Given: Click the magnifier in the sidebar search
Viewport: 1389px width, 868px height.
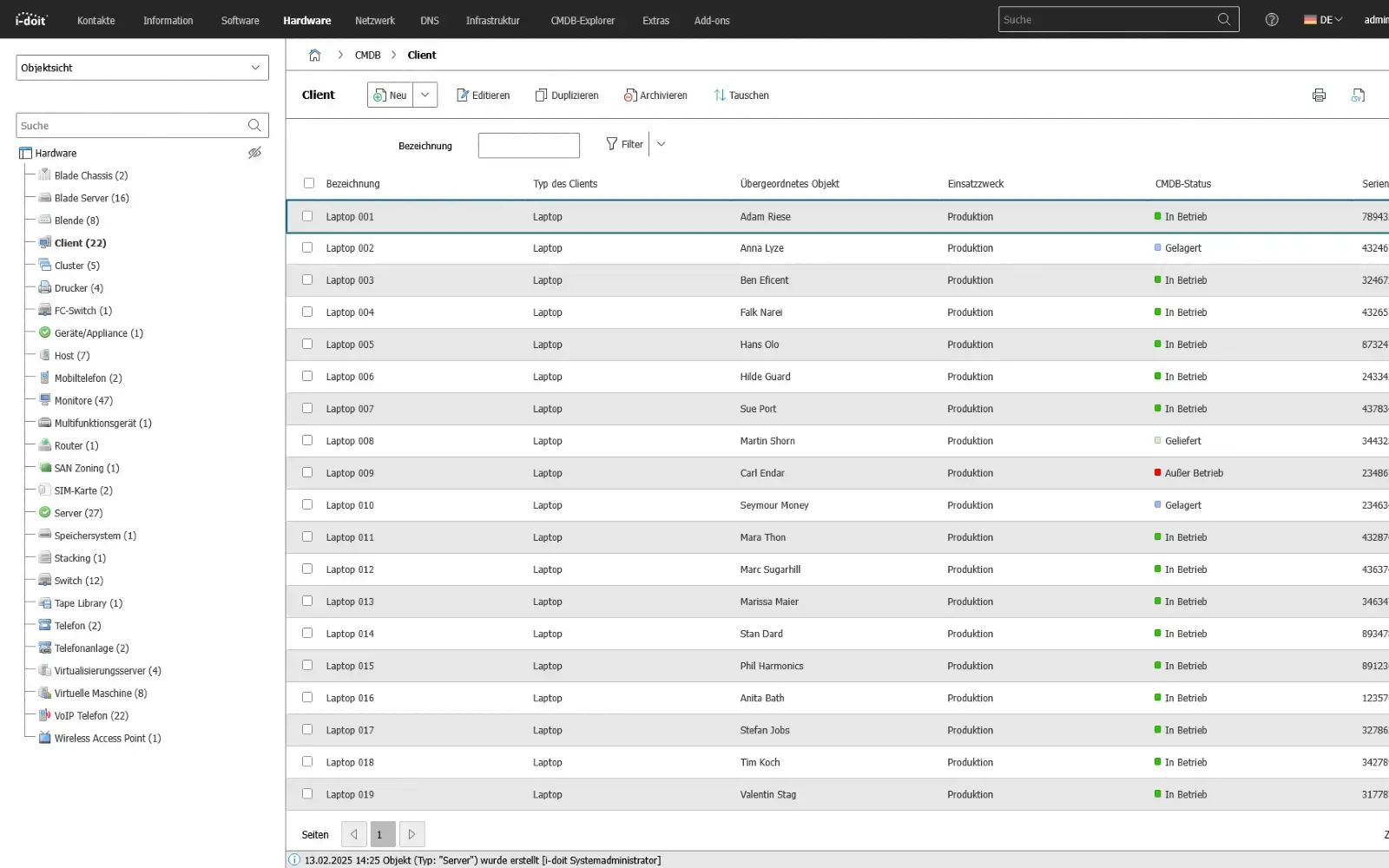Looking at the screenshot, I should click(253, 125).
